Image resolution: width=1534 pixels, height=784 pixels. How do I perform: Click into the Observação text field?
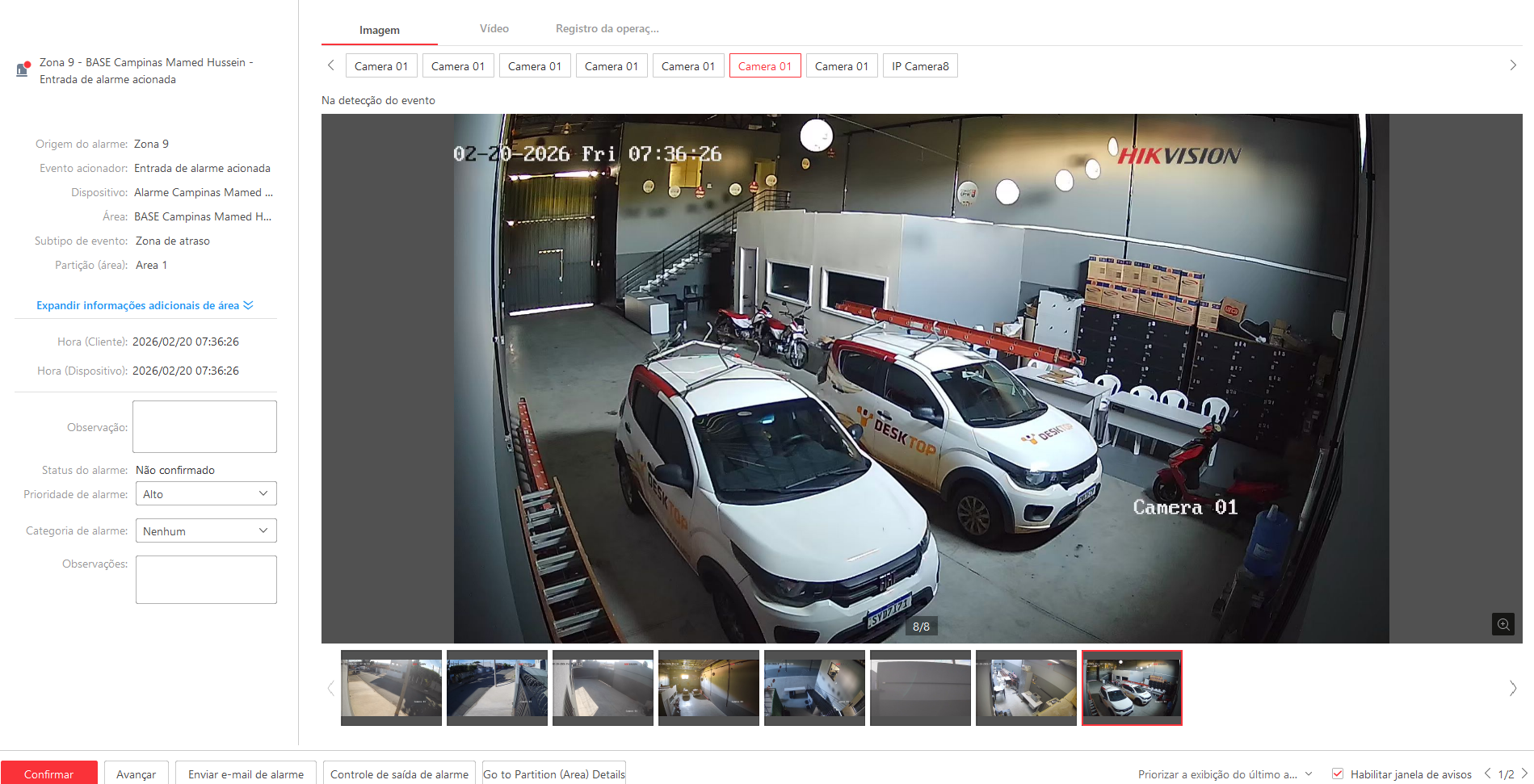(204, 426)
